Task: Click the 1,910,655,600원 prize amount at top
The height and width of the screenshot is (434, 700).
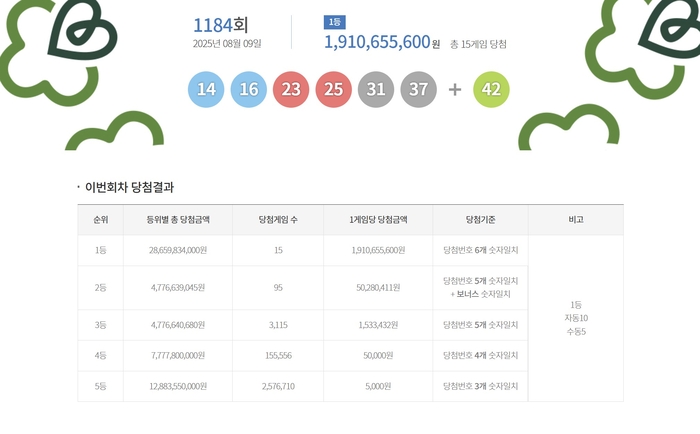Action: [382, 43]
